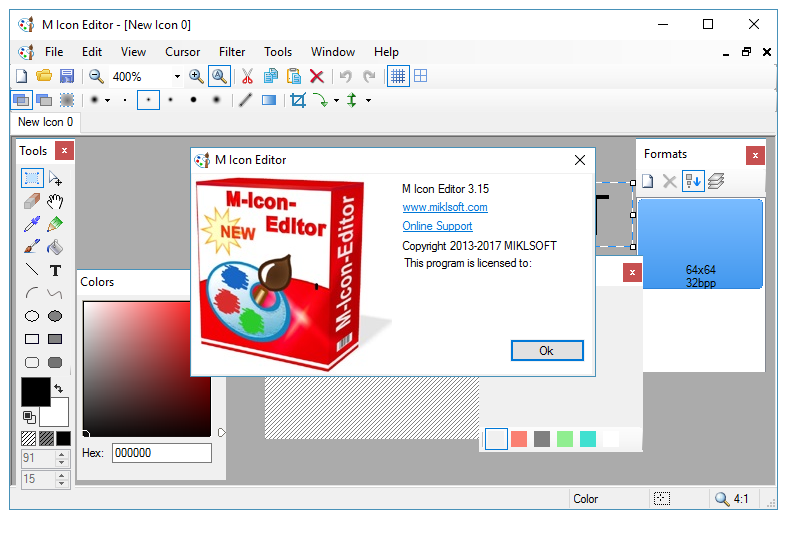Click the black foreground color swatch
Screen dimensions: 787x543
(x=36, y=392)
